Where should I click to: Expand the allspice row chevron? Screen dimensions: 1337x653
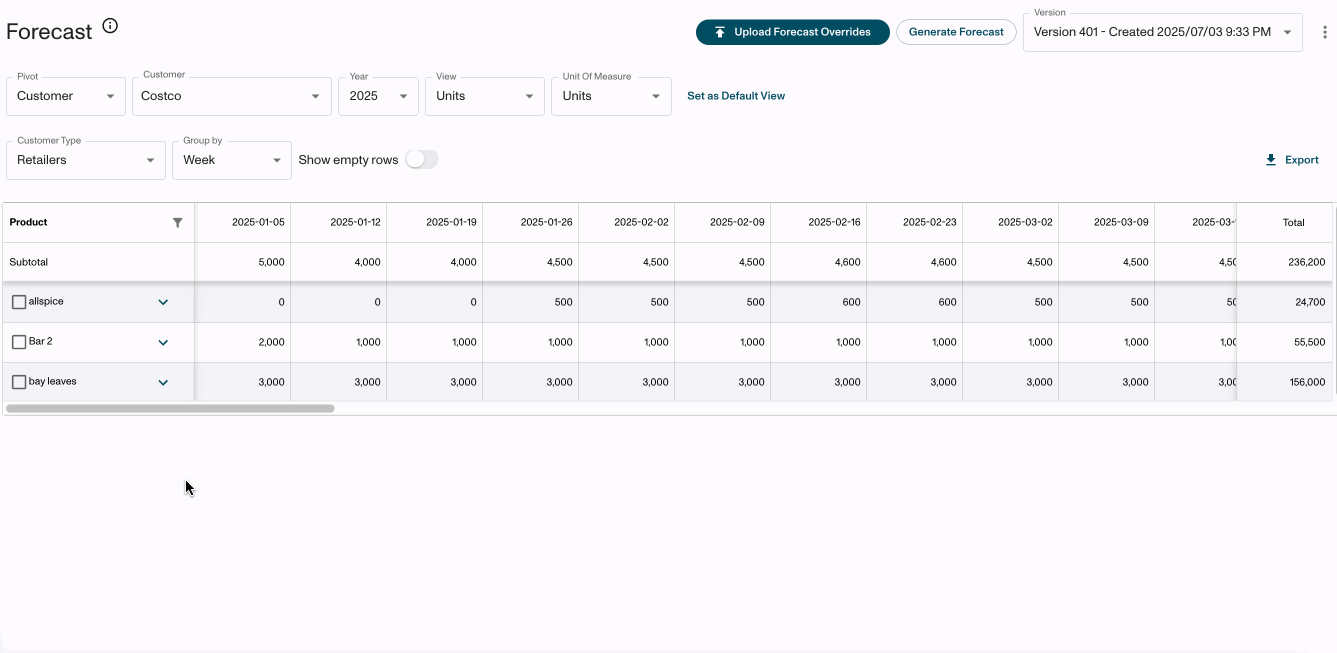[x=163, y=302]
